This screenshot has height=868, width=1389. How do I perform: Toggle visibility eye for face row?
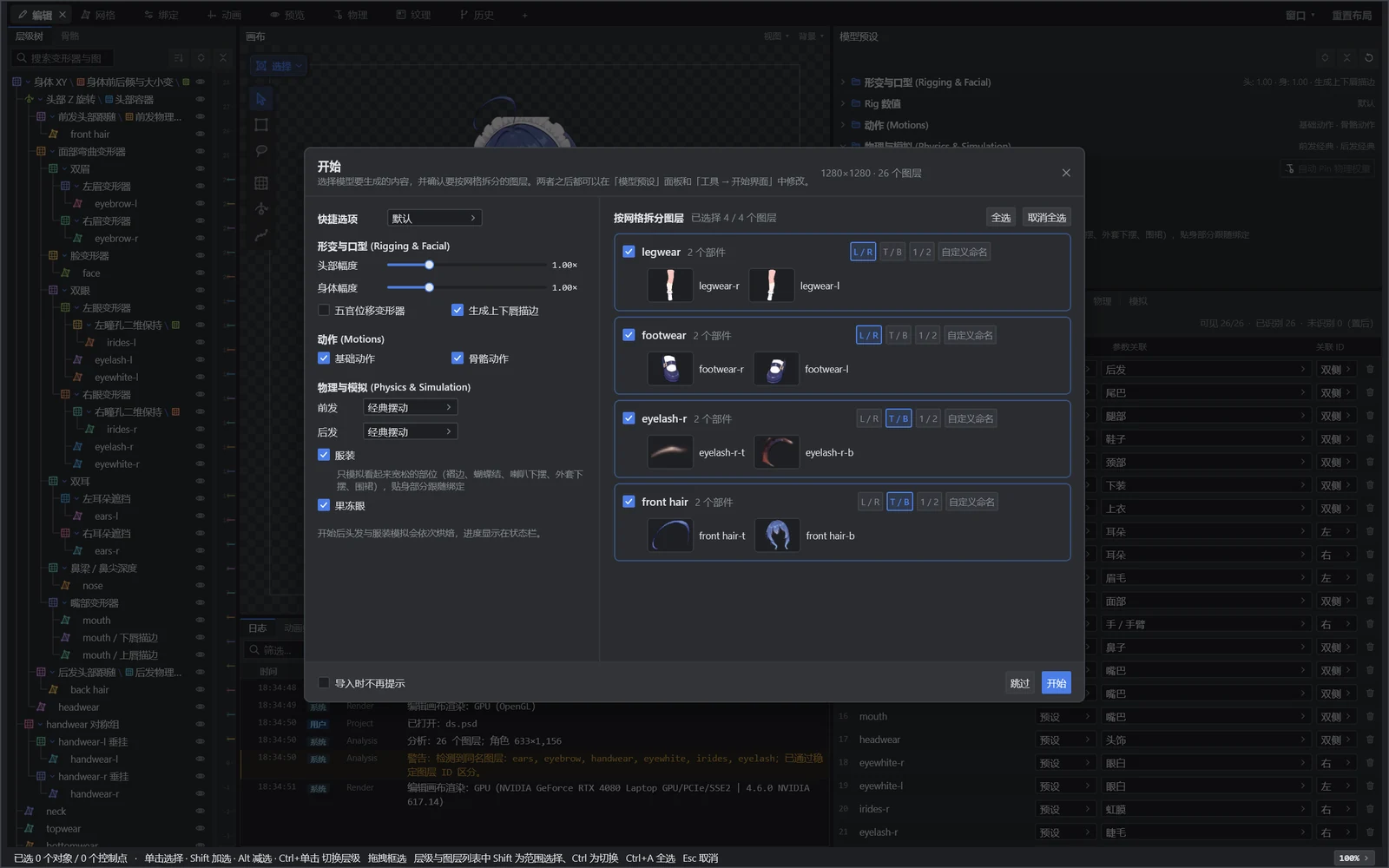(x=200, y=273)
